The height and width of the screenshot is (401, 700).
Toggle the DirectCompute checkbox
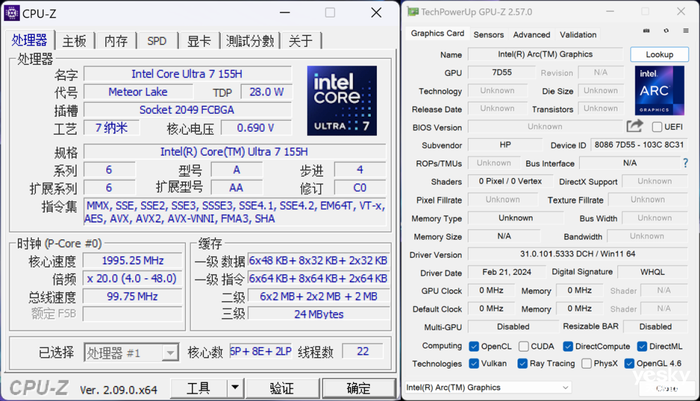coord(568,346)
